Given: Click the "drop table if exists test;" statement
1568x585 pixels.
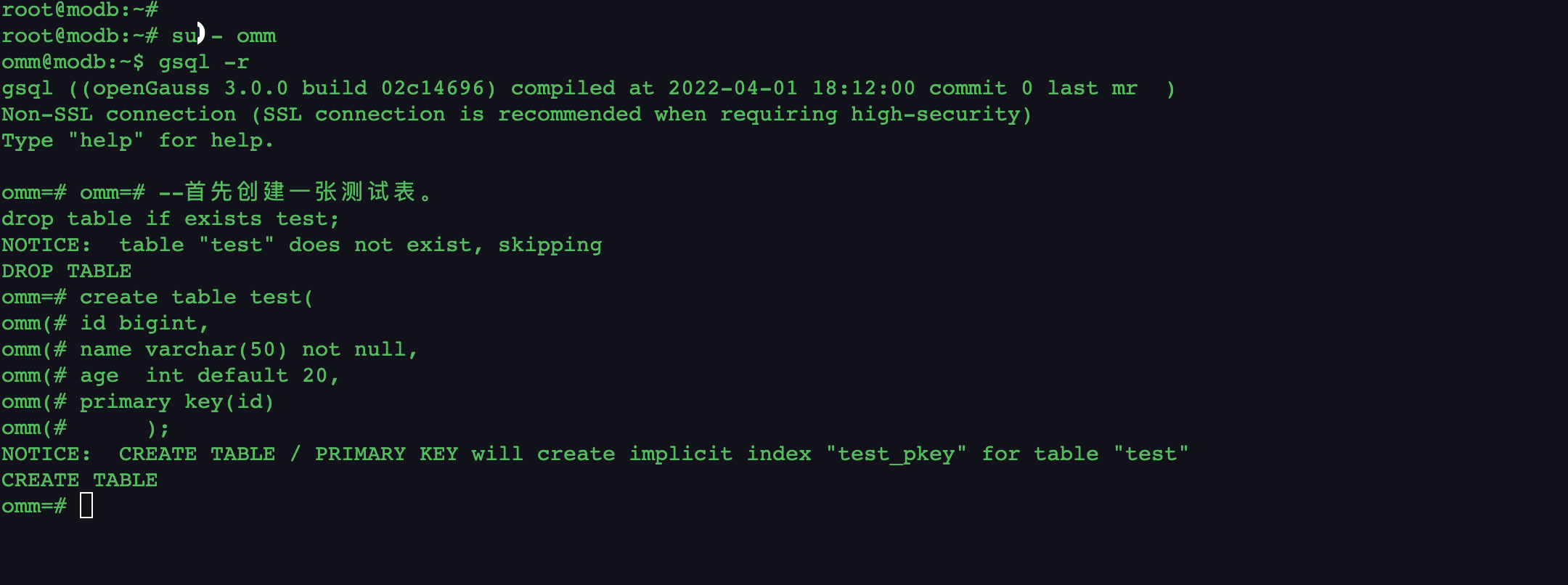Looking at the screenshot, I should [170, 218].
